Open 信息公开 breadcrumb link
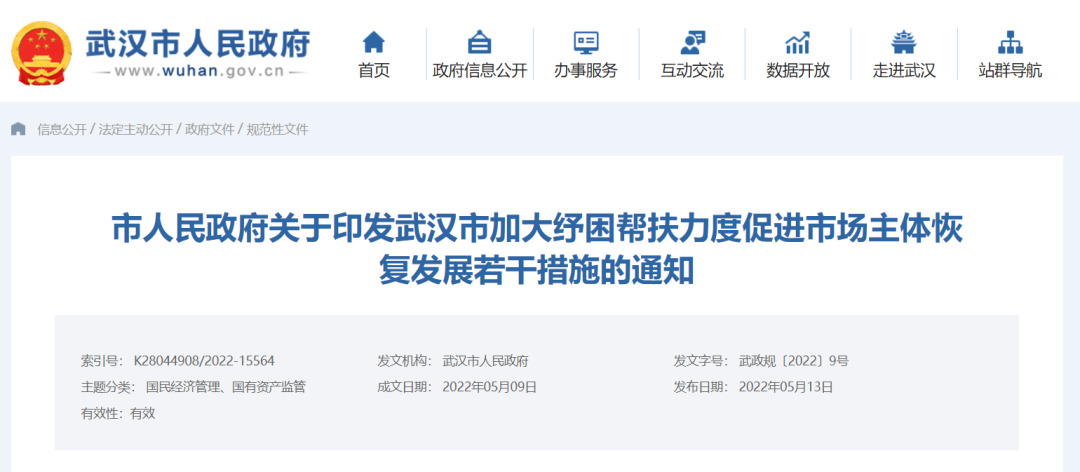This screenshot has height=472, width=1080. 62,130
